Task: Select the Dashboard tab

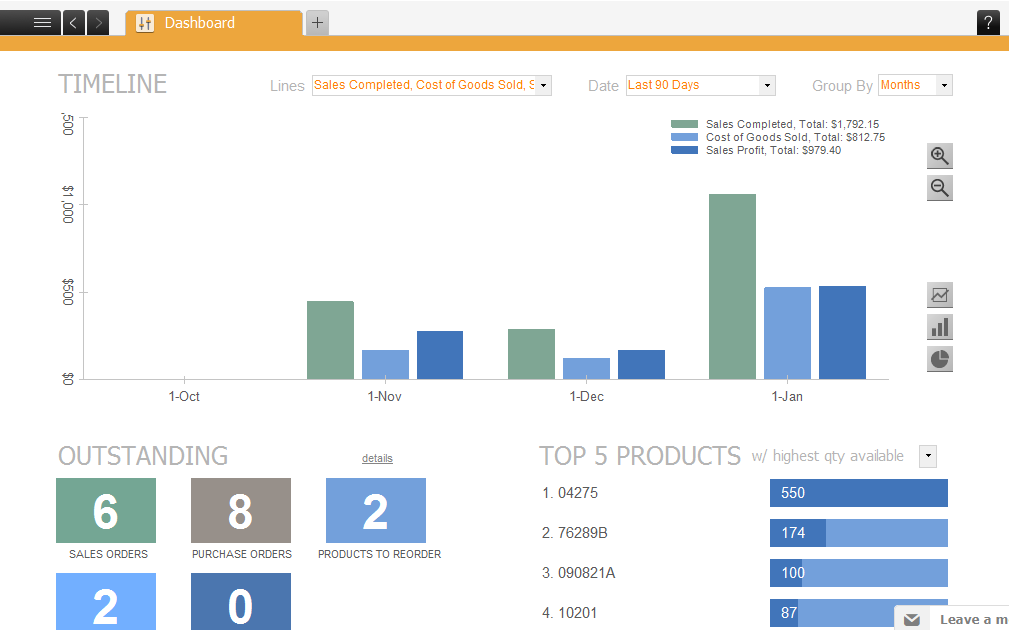Action: coord(212,23)
